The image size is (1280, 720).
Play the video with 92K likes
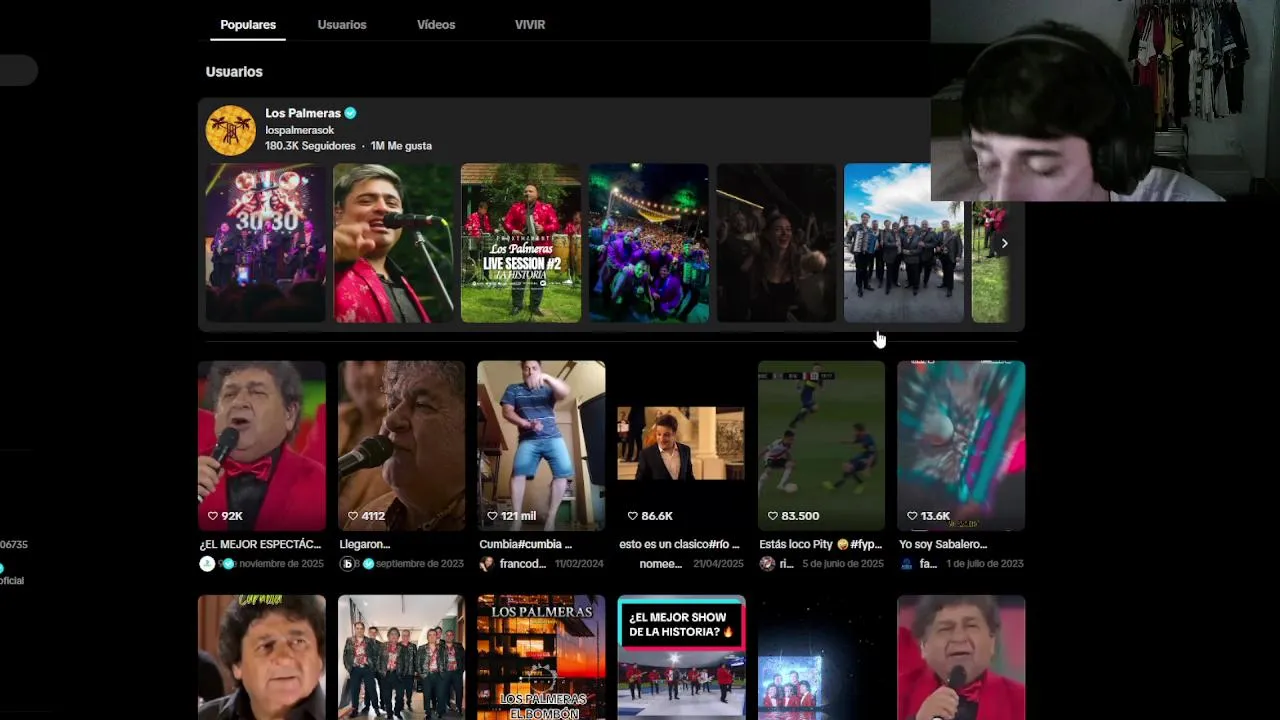tap(262, 445)
